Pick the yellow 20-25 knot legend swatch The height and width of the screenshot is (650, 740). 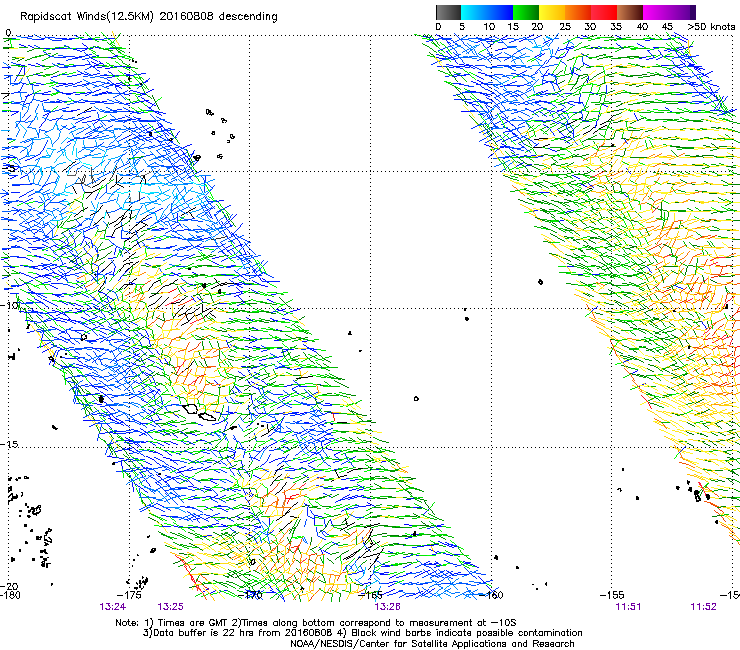(x=552, y=12)
